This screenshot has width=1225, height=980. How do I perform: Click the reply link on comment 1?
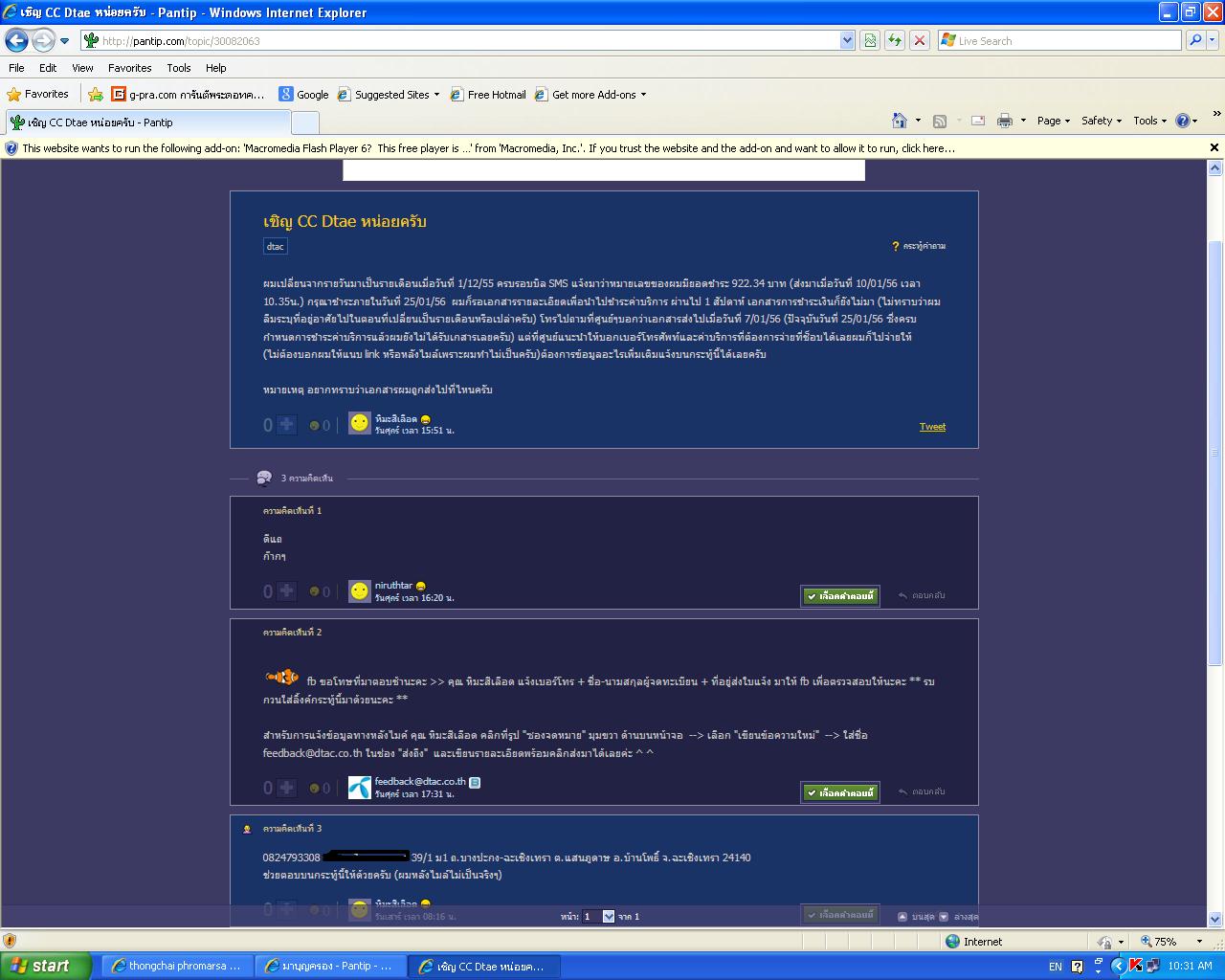(x=922, y=595)
